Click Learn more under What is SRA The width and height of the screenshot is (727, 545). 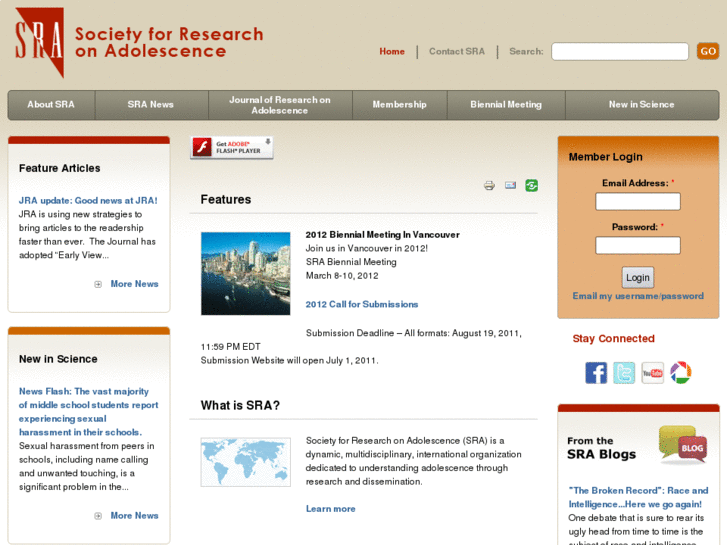click(x=331, y=509)
